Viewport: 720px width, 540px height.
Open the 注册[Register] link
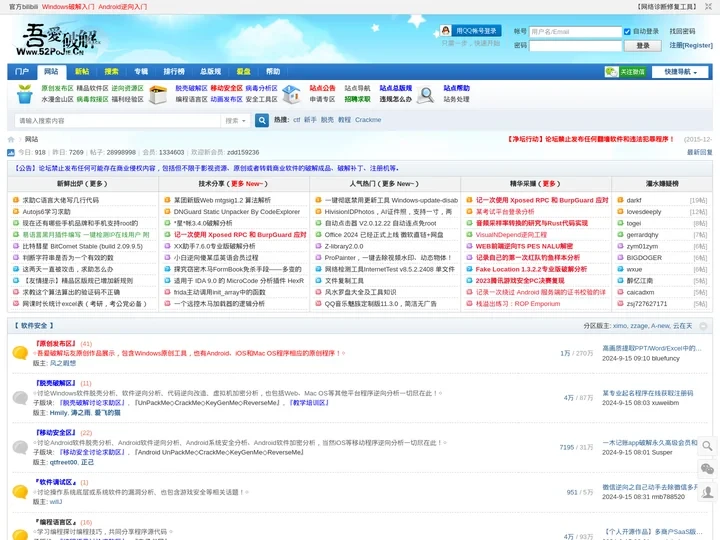pyautogui.click(x=691, y=45)
